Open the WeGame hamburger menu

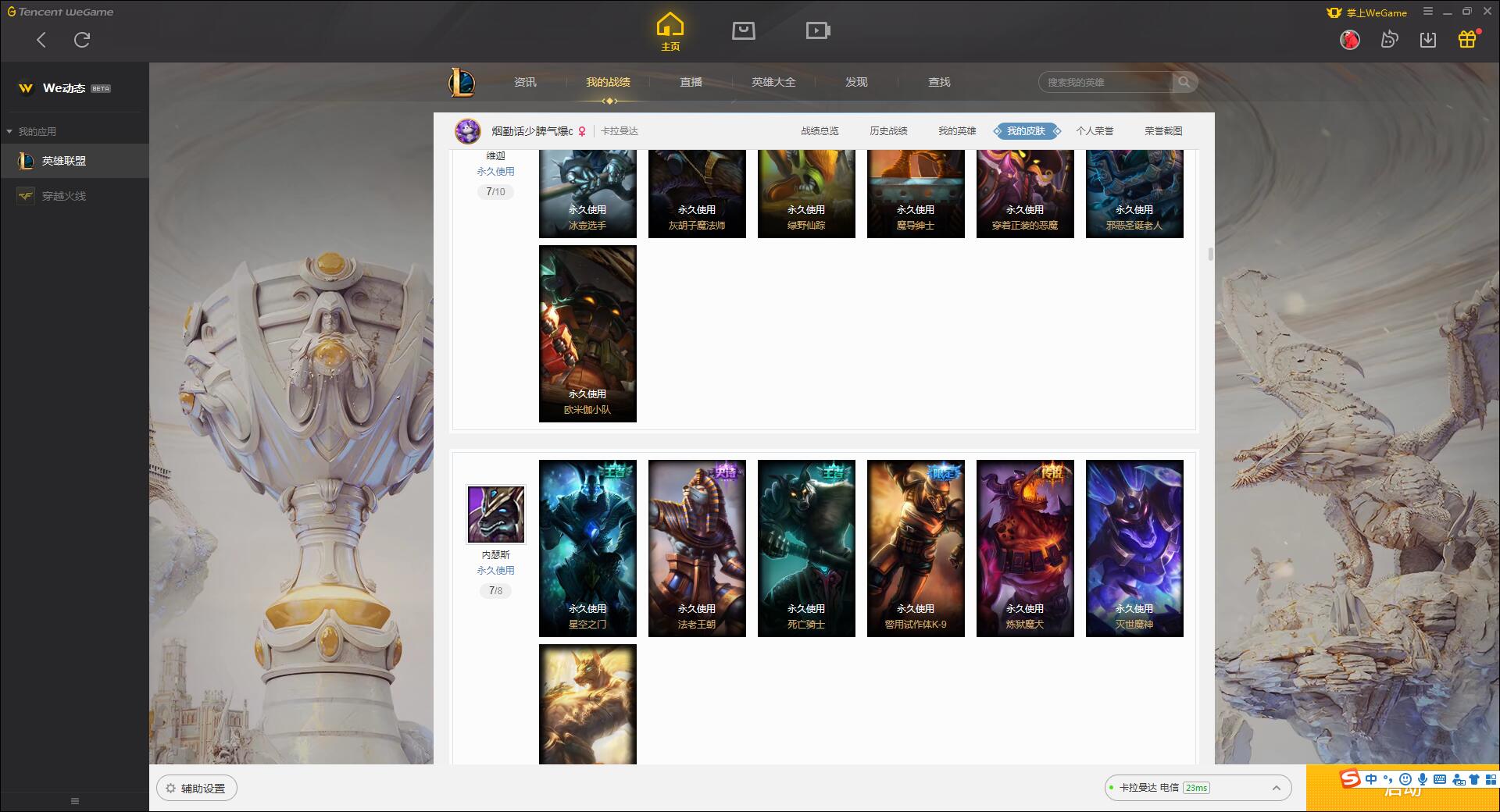1428,12
